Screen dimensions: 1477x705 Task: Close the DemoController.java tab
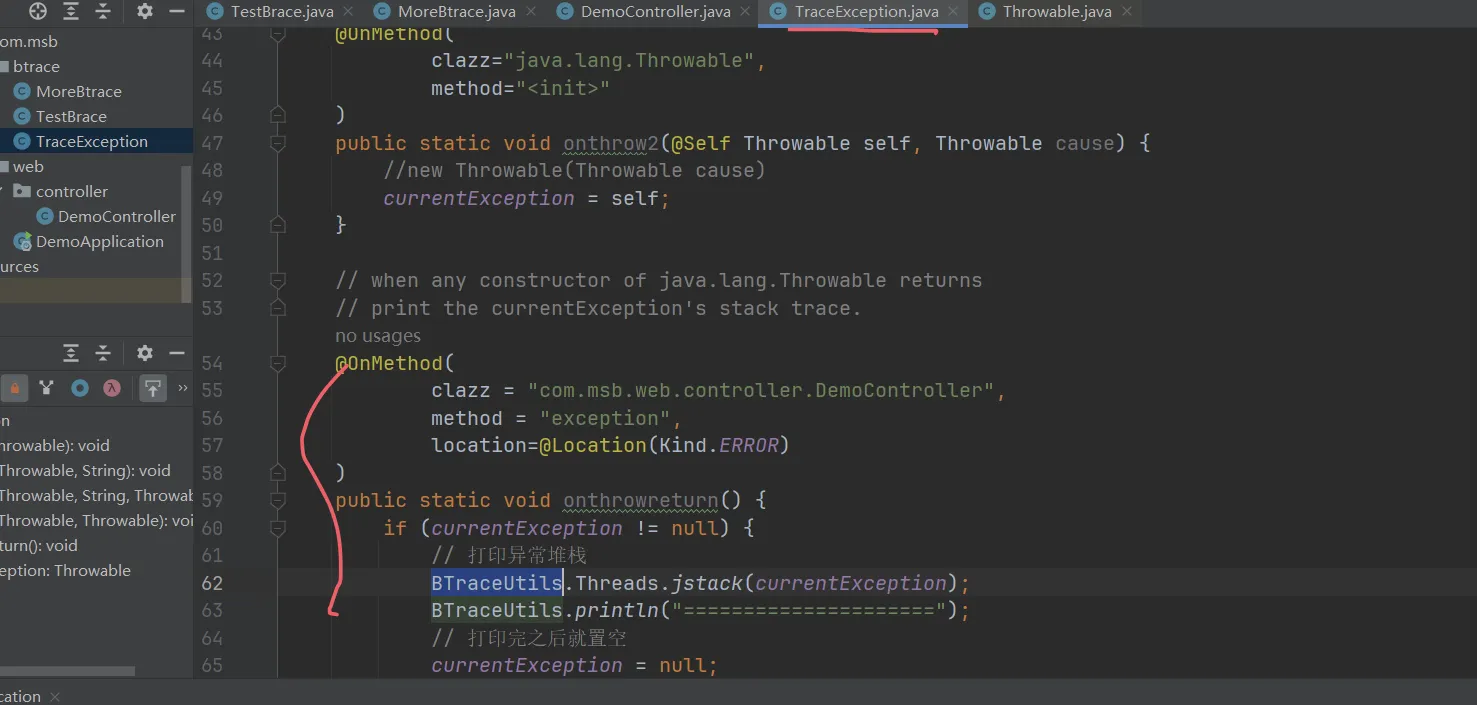tap(746, 12)
